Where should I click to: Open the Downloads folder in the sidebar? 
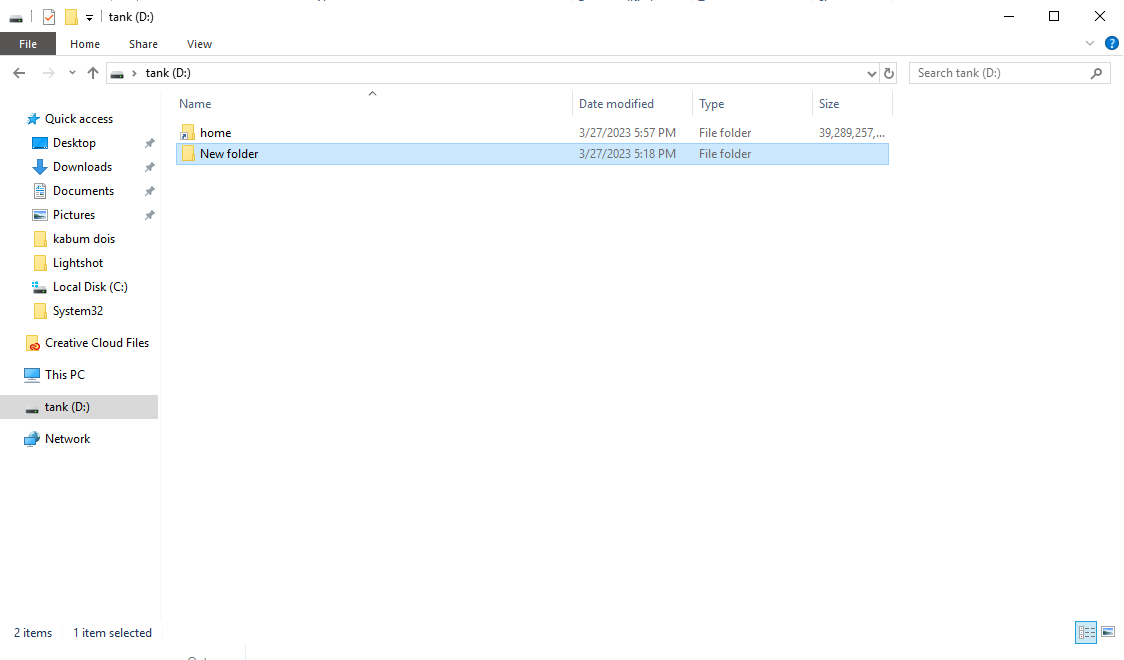click(82, 166)
